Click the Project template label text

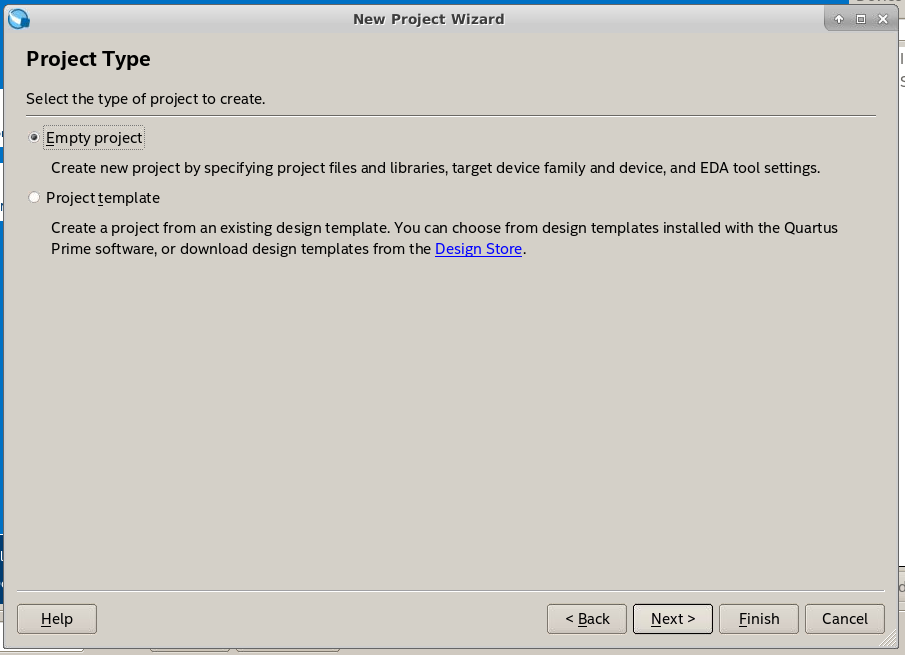(103, 198)
